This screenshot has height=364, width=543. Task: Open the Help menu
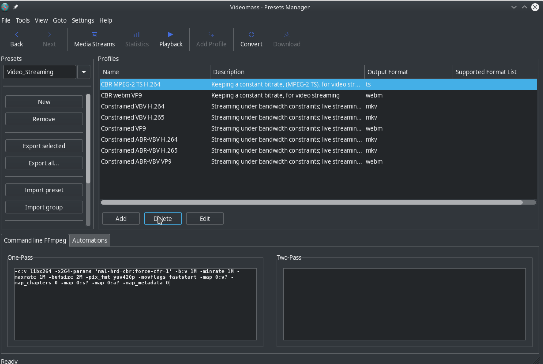[x=106, y=20]
